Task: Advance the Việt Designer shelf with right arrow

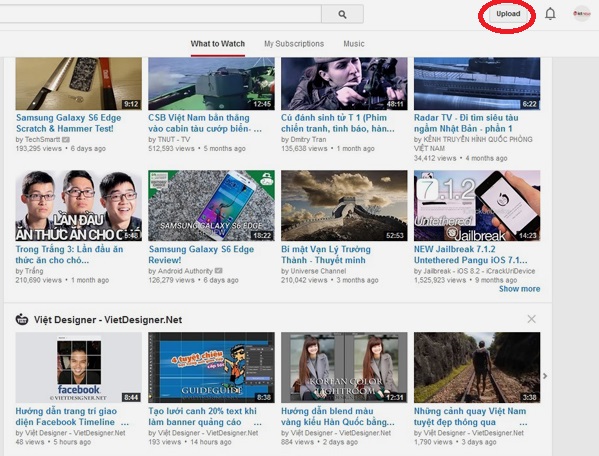Action: coord(545,376)
